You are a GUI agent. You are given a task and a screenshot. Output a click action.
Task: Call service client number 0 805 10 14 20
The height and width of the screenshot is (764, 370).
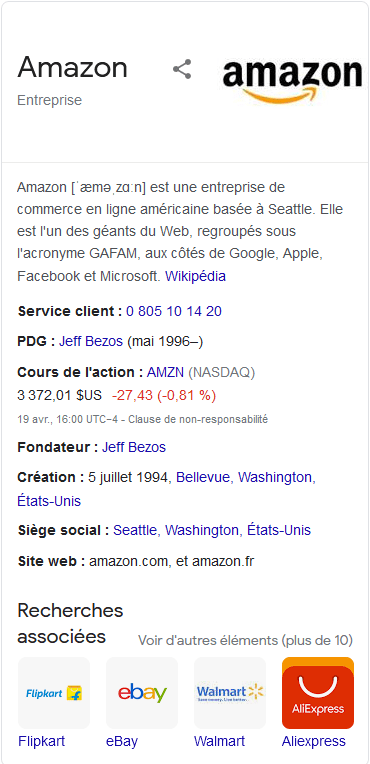[x=174, y=311]
